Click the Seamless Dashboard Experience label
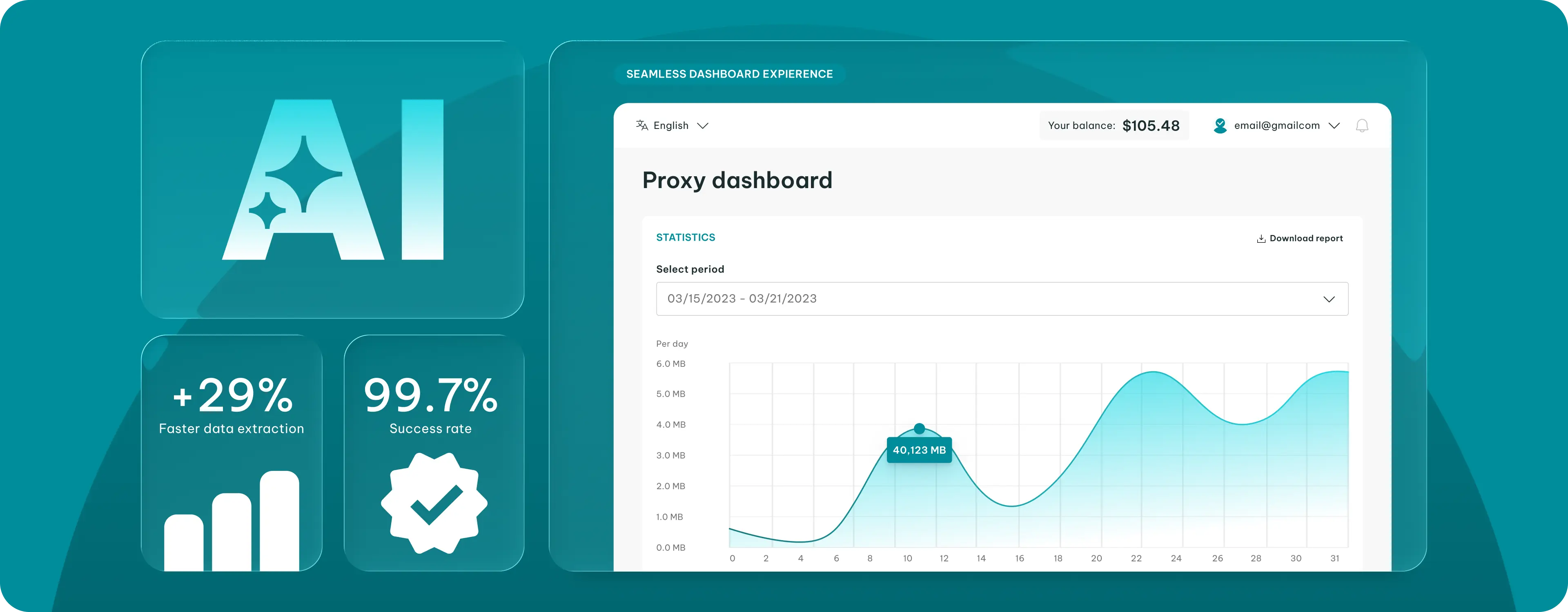1568x612 pixels. (x=729, y=74)
